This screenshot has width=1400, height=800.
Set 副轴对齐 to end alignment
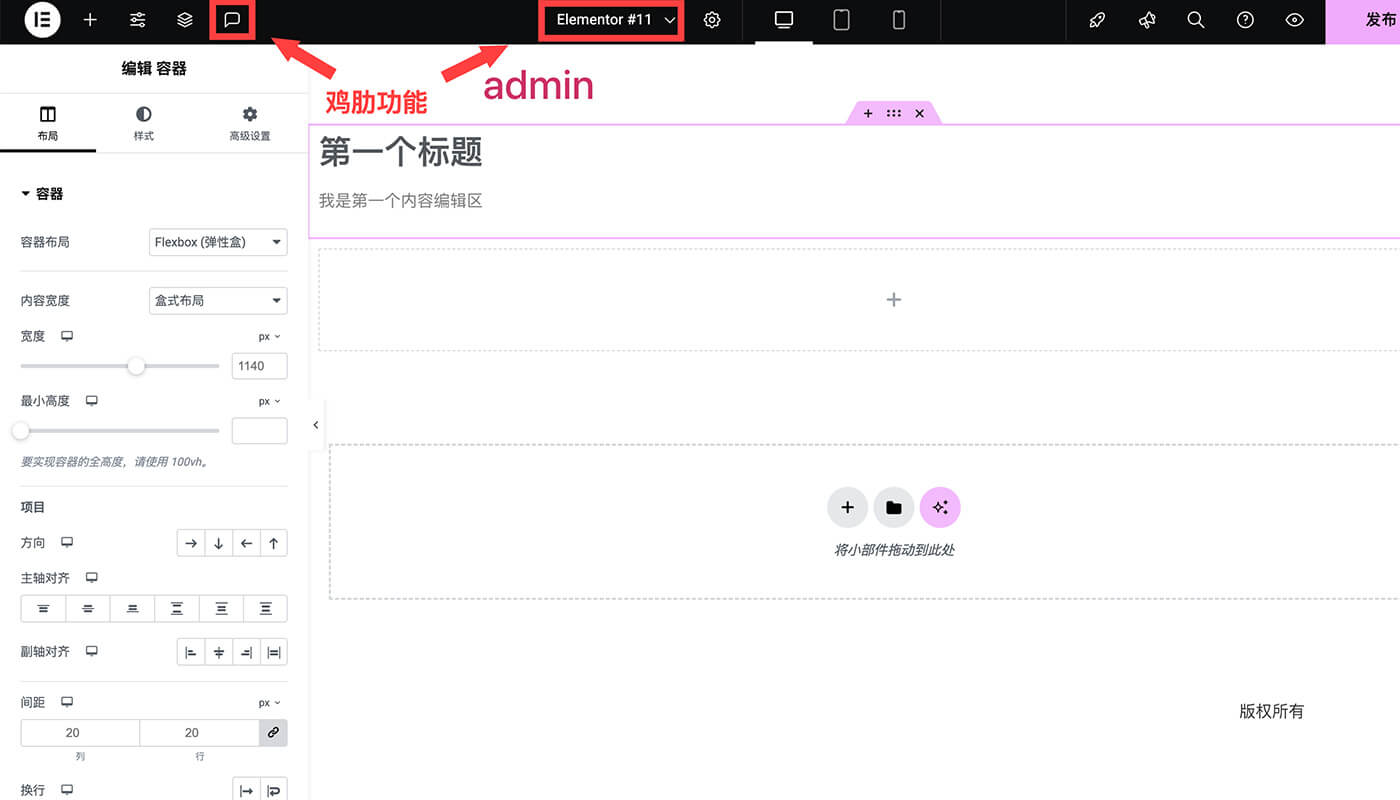[246, 652]
